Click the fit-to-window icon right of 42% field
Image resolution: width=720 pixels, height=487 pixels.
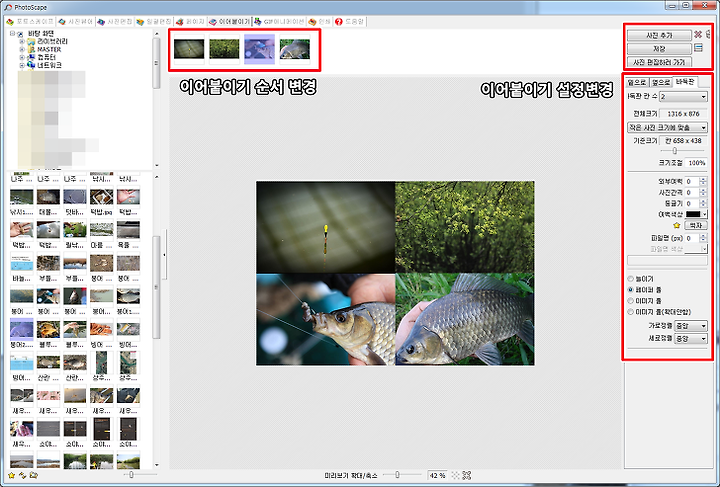[x=467, y=476]
